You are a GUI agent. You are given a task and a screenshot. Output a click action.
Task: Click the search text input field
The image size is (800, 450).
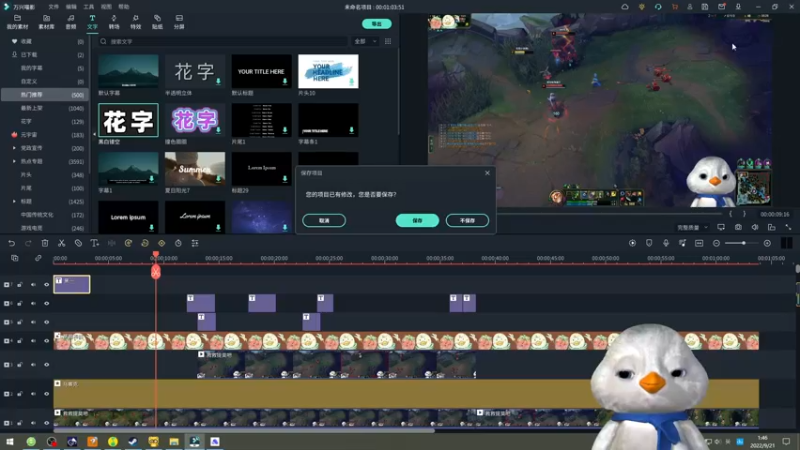(223, 41)
